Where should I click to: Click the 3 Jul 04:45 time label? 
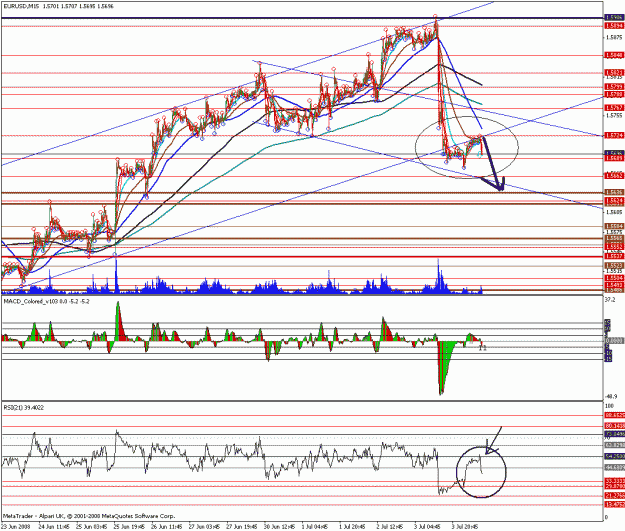(428, 527)
